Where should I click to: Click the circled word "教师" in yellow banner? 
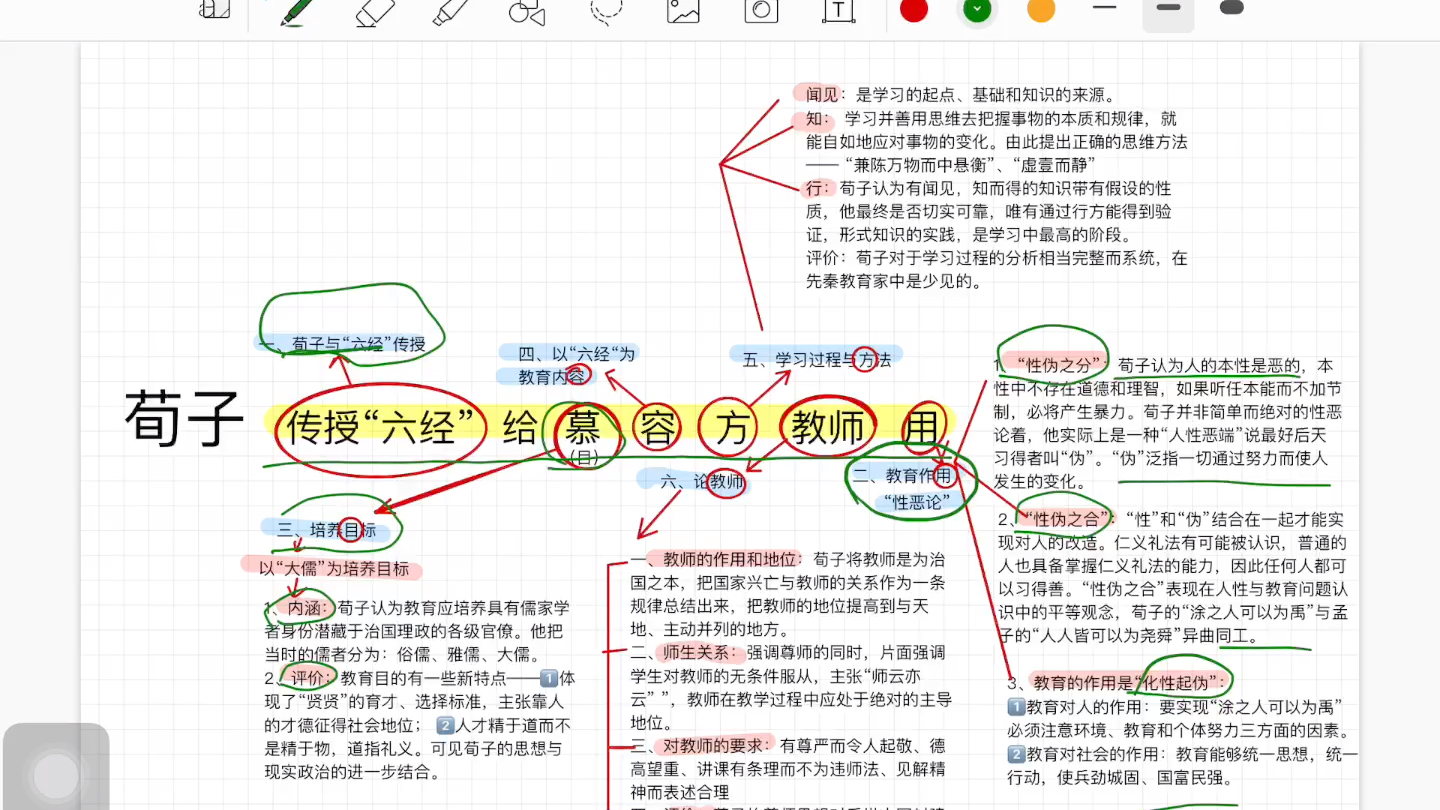point(827,428)
